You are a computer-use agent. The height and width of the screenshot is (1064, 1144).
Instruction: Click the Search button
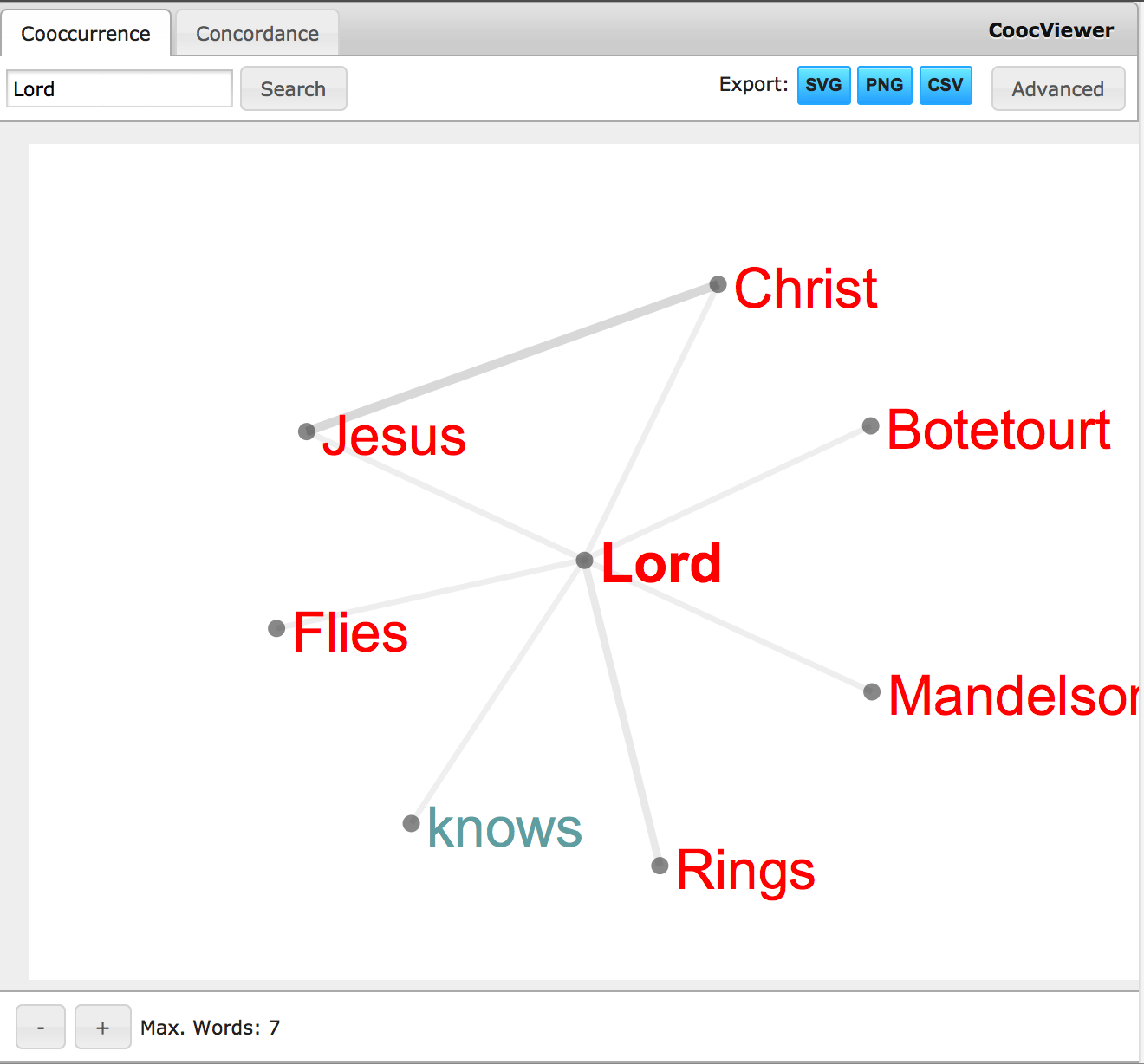pos(293,88)
